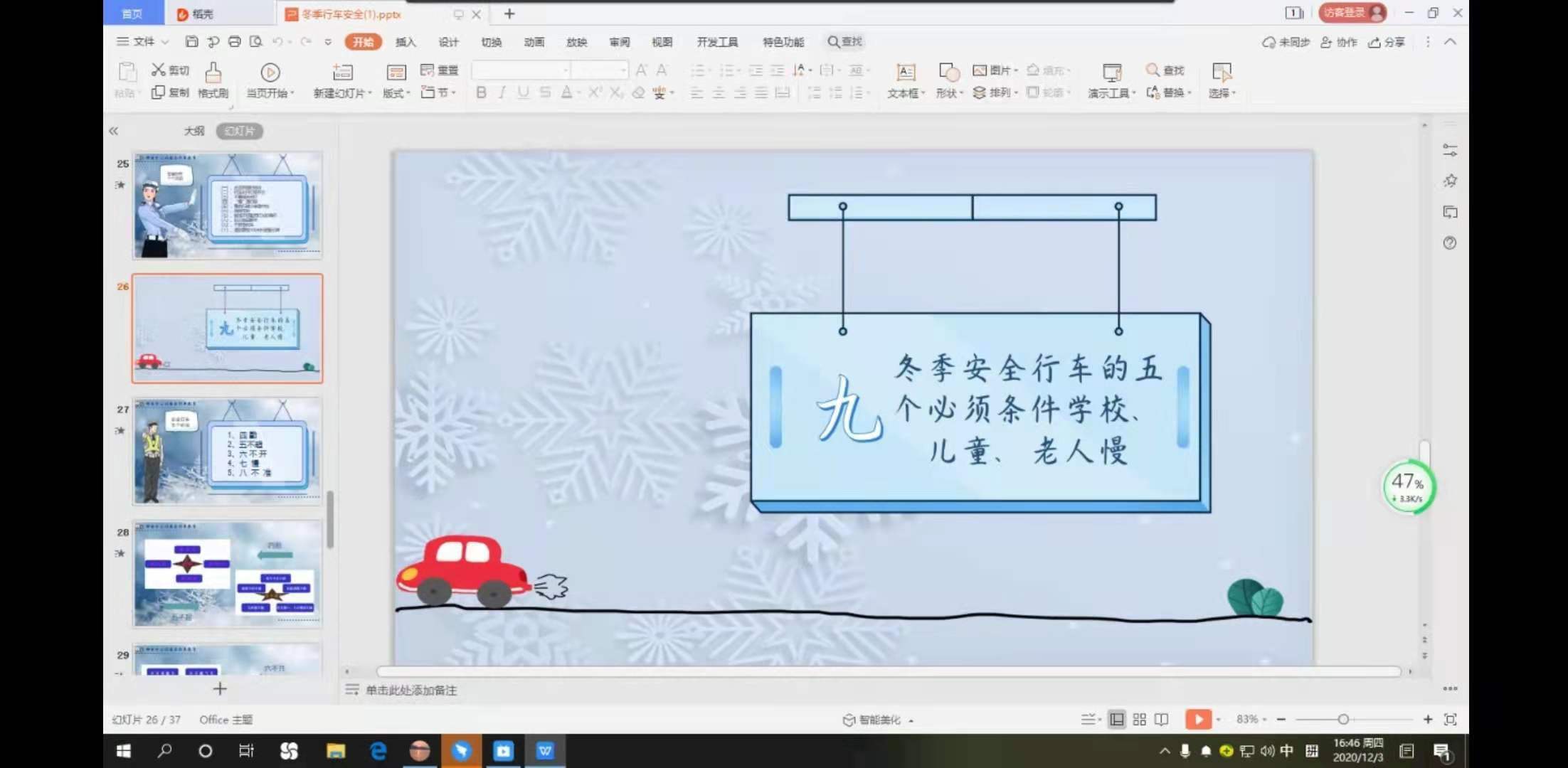Click the presentation tools (演示工具) icon

point(1111,73)
